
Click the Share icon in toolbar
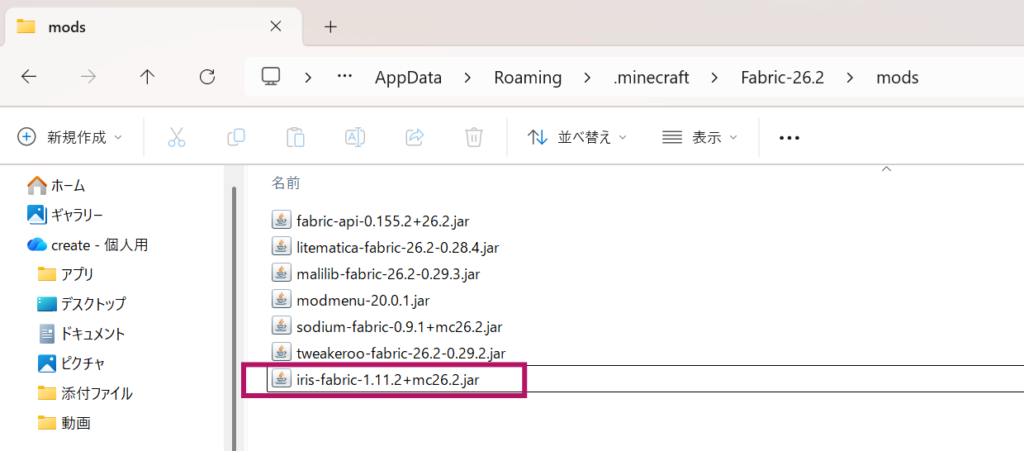[x=414, y=137]
